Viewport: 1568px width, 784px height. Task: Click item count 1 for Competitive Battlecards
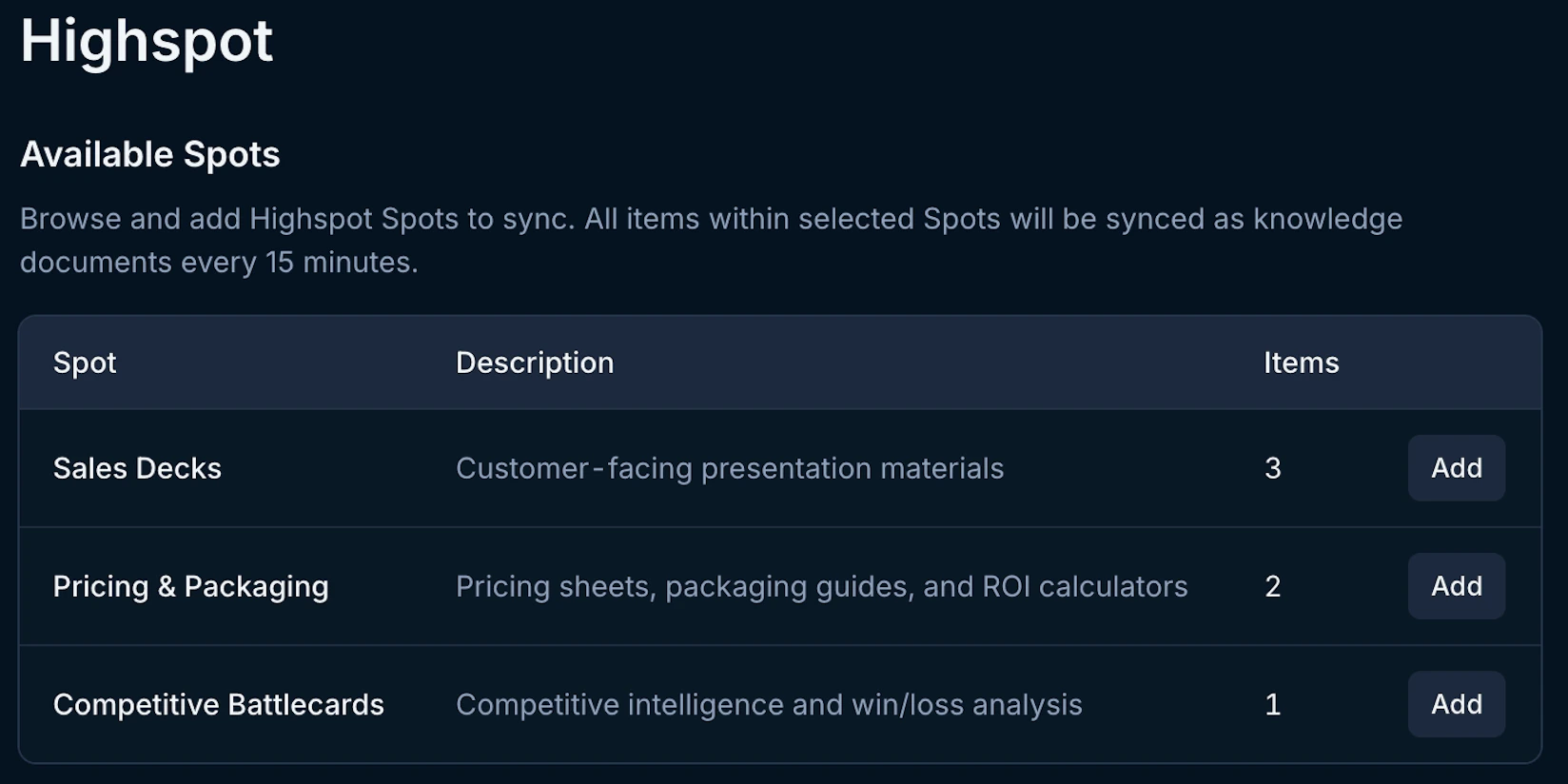[x=1273, y=704]
